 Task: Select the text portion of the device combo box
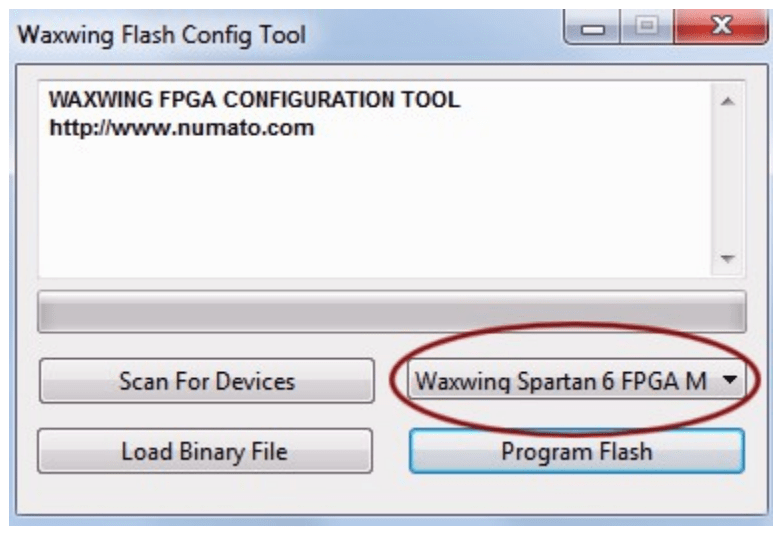click(560, 381)
